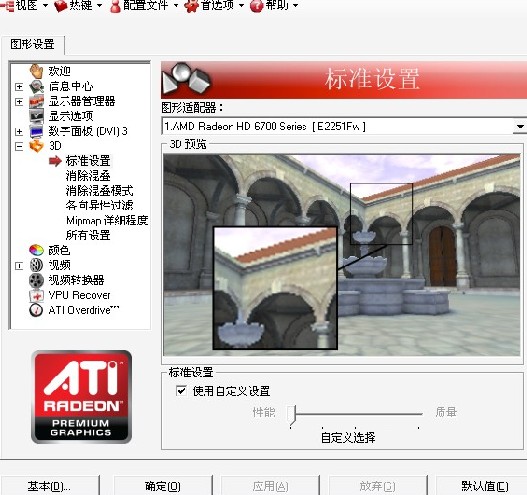Click the 基本(B)... button
This screenshot has width=527, height=495.
tap(49, 486)
